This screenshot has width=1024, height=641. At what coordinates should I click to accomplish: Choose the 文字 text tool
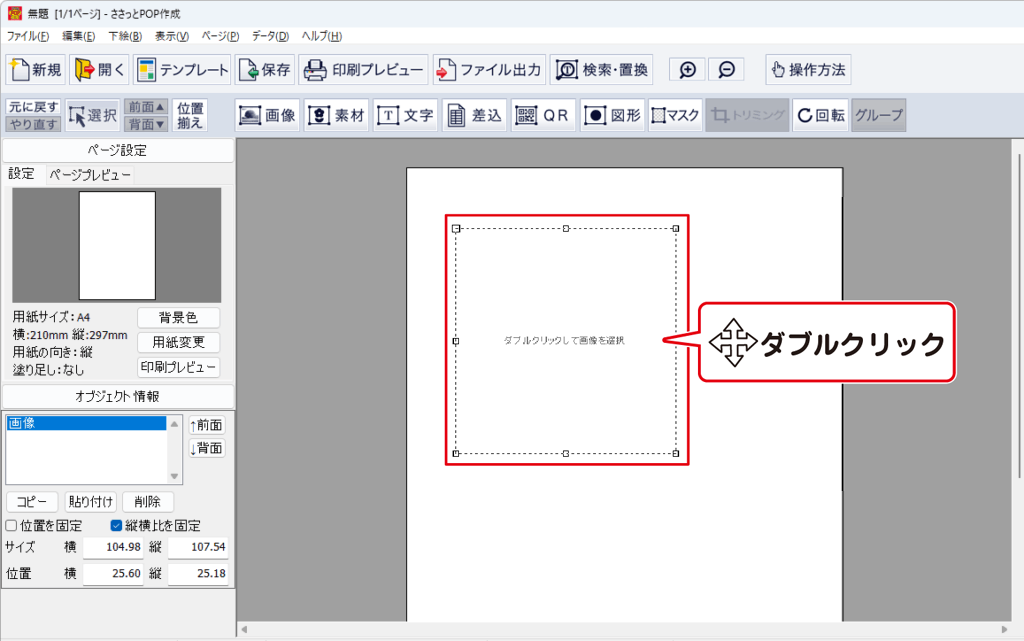(x=405, y=115)
